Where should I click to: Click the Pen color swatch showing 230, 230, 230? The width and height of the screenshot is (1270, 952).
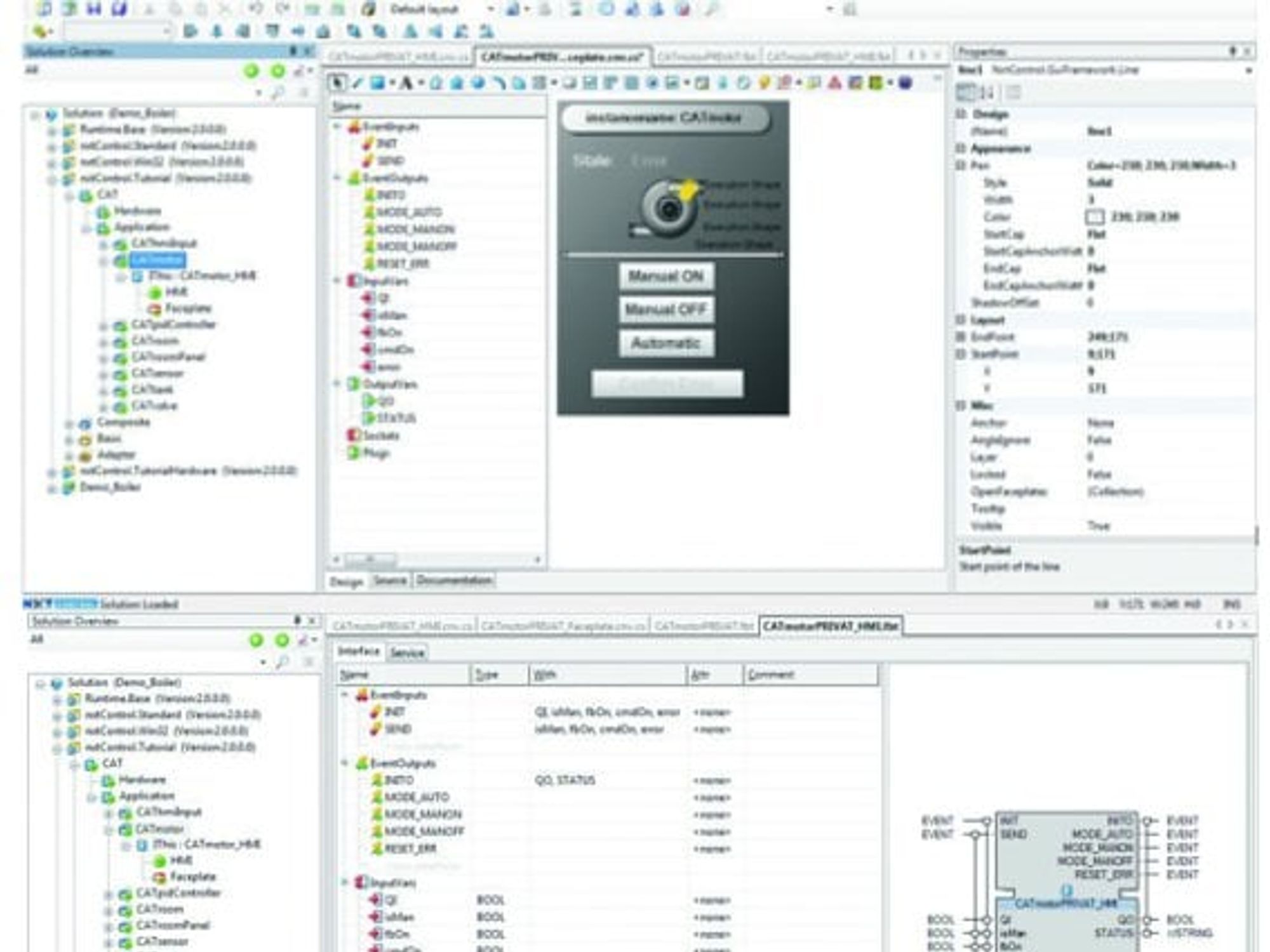click(x=1095, y=217)
